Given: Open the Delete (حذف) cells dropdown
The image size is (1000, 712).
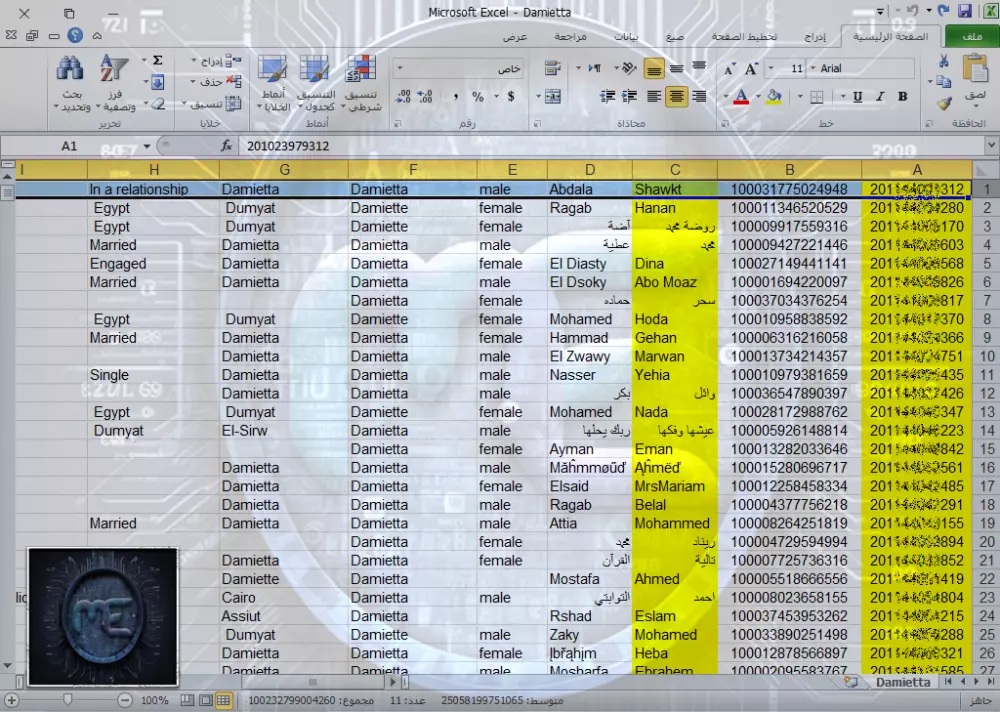Looking at the screenshot, I should click(216, 82).
